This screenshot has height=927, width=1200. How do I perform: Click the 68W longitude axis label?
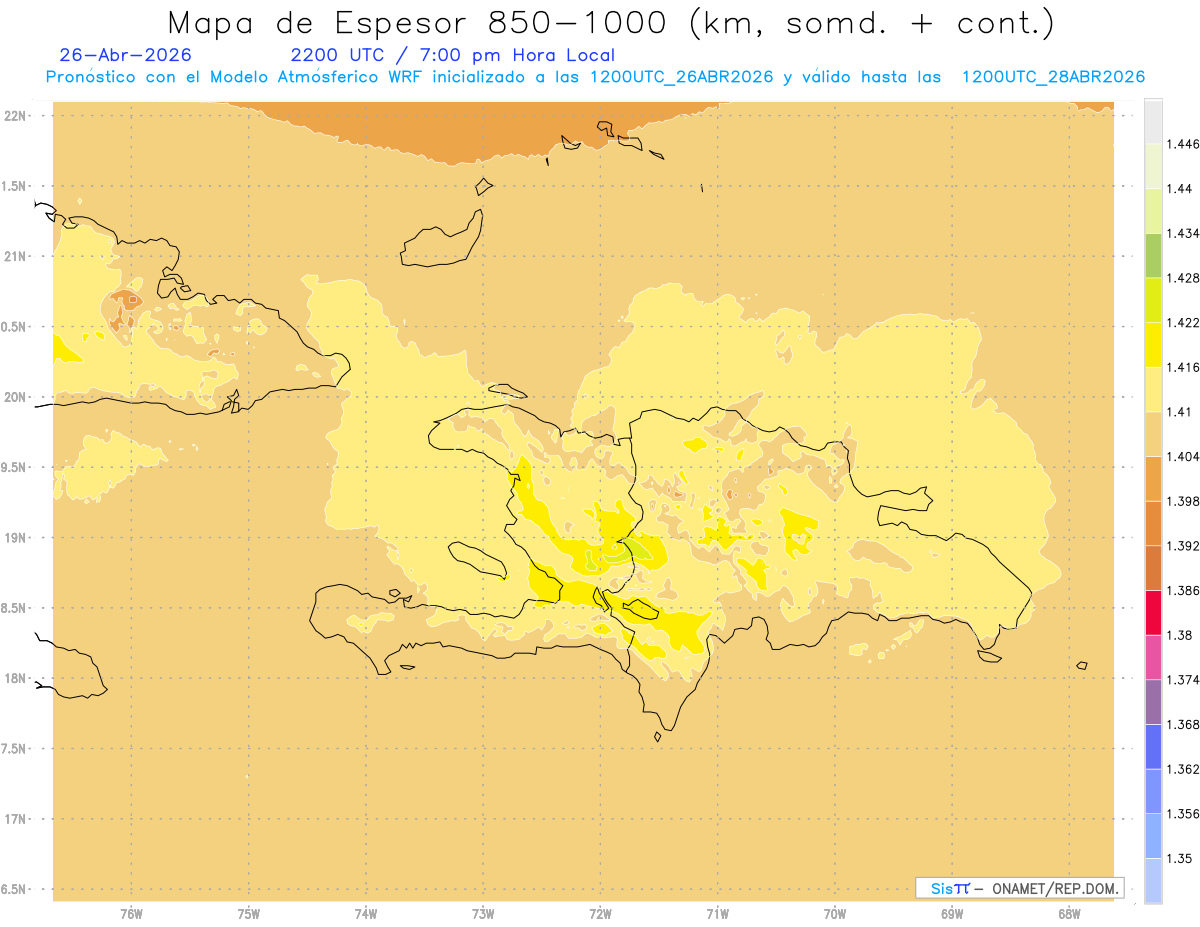click(1069, 912)
